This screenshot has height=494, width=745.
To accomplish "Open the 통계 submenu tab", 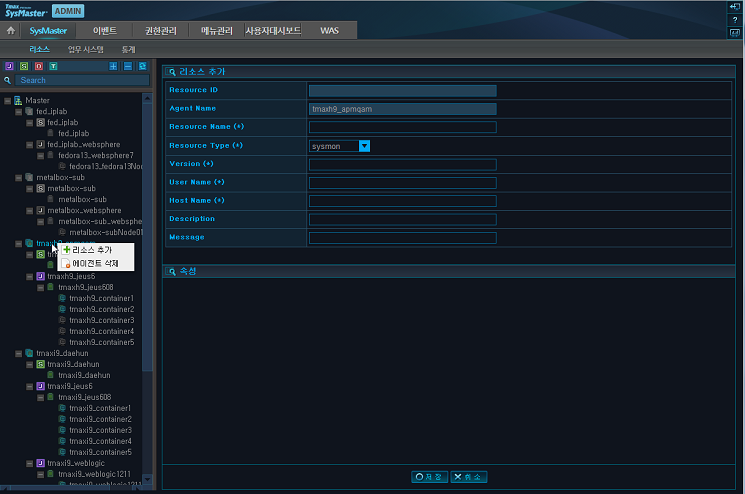I will point(128,49).
